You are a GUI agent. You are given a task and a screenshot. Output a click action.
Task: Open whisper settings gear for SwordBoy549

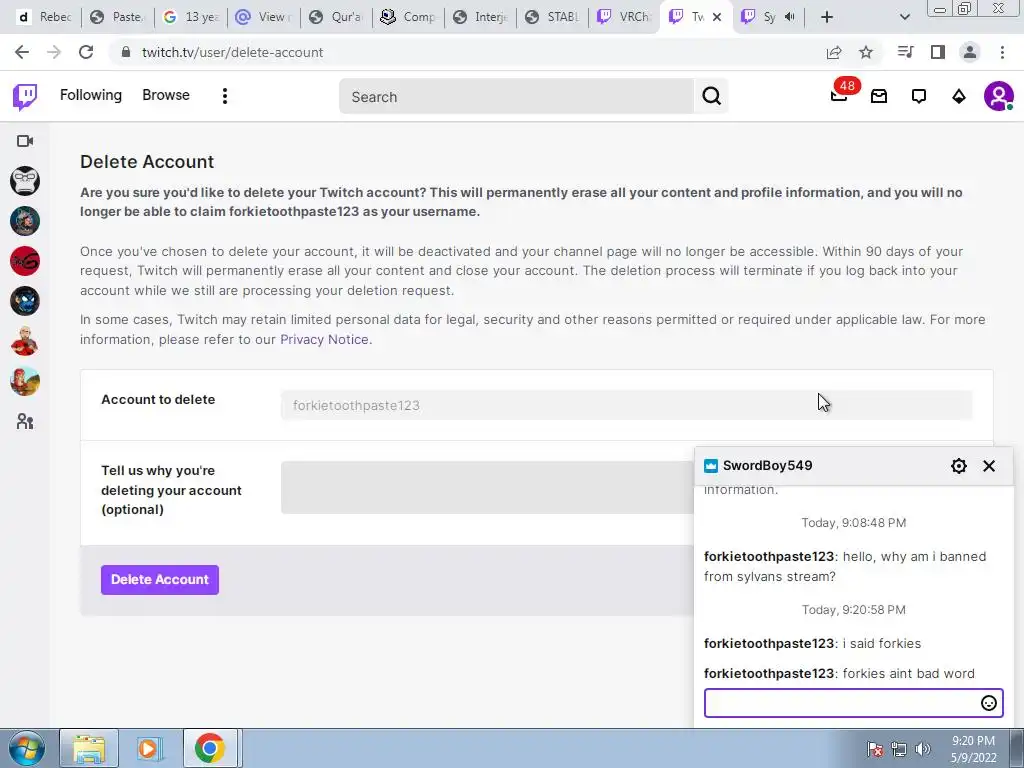959,466
